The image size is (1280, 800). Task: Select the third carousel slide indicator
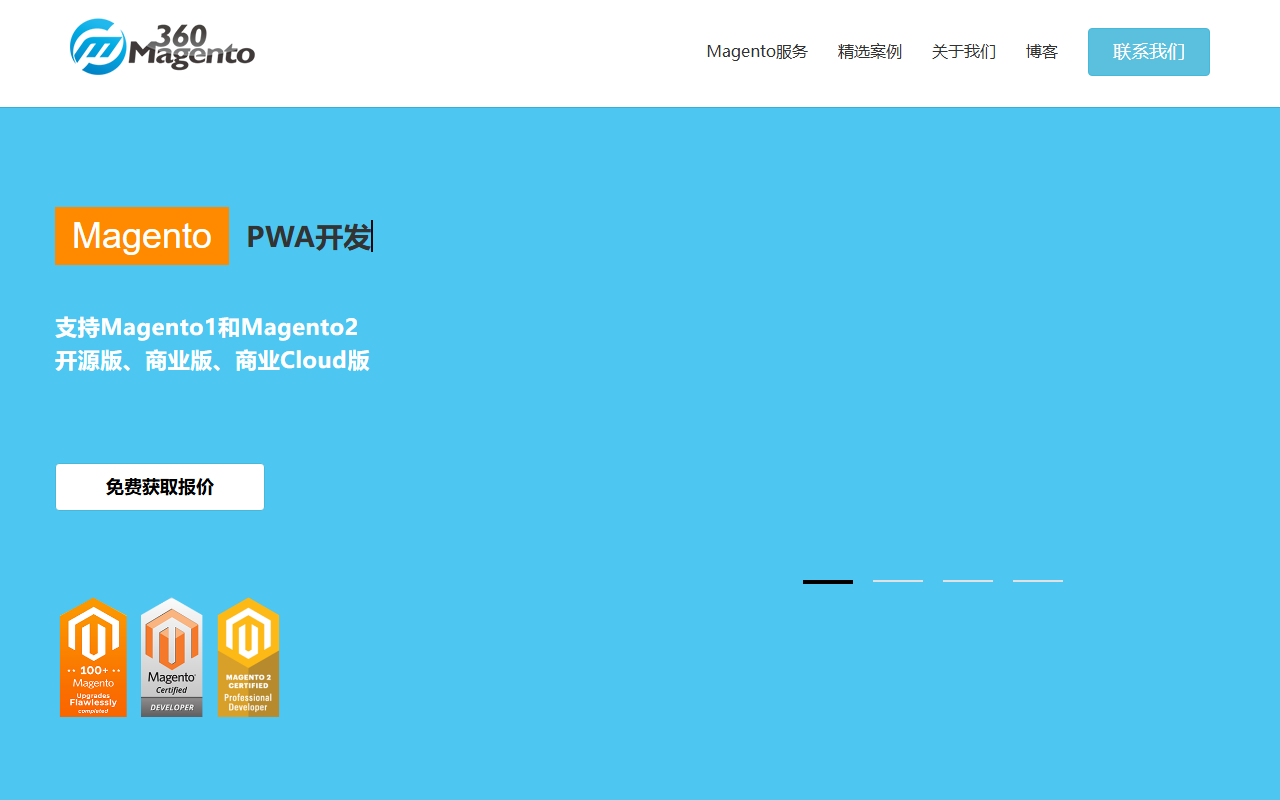point(968,581)
